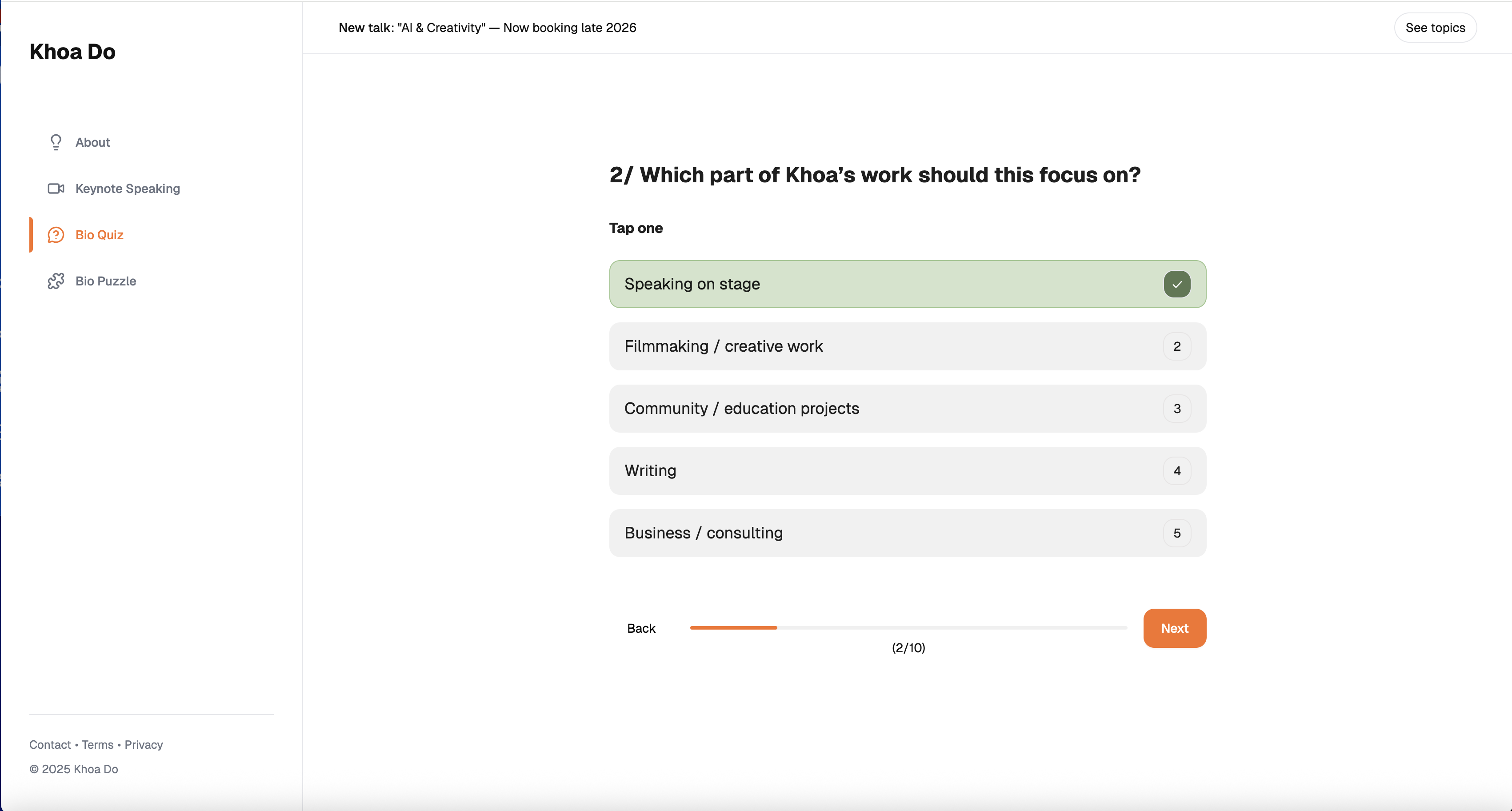Open the Terms page from the footer

pos(97,745)
